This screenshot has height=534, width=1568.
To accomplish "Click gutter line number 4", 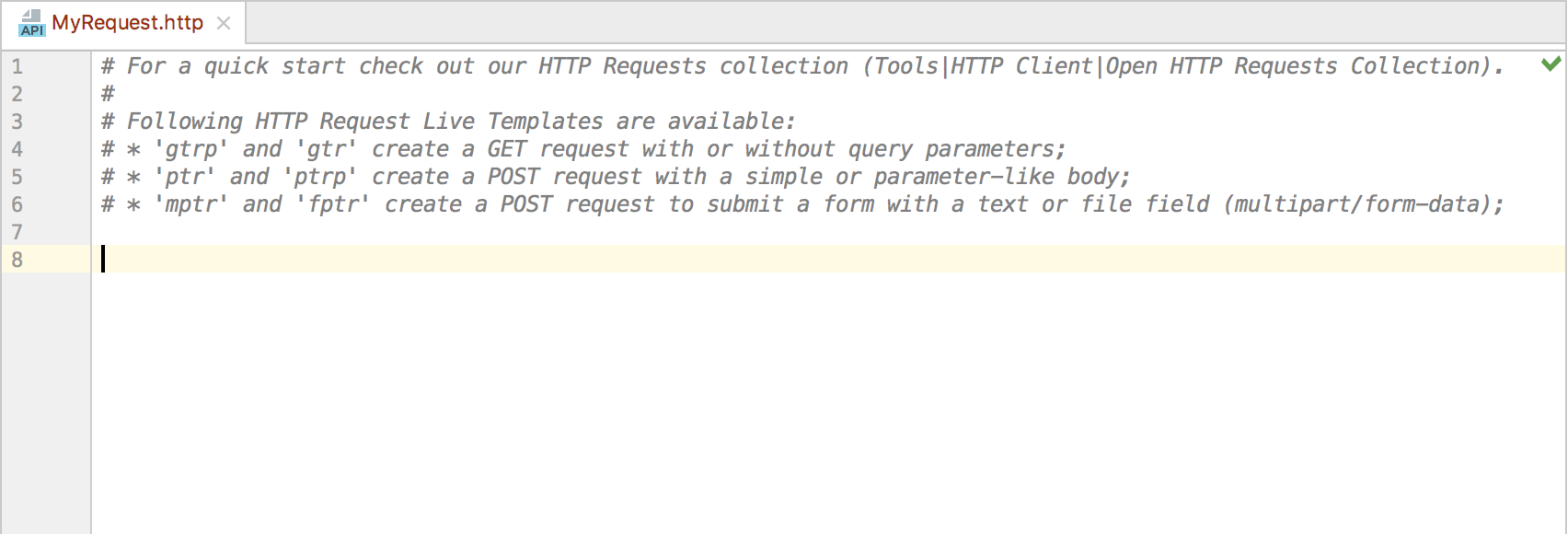I will (17, 149).
